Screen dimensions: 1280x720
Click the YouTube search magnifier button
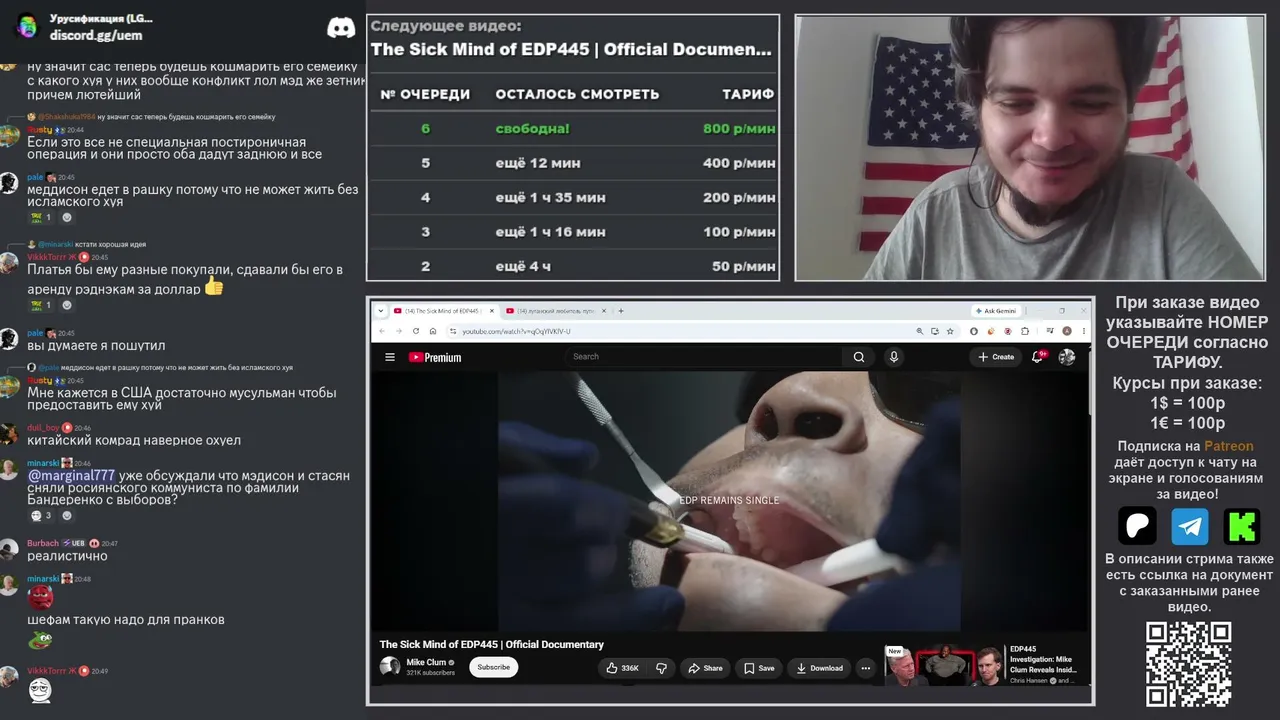[859, 357]
